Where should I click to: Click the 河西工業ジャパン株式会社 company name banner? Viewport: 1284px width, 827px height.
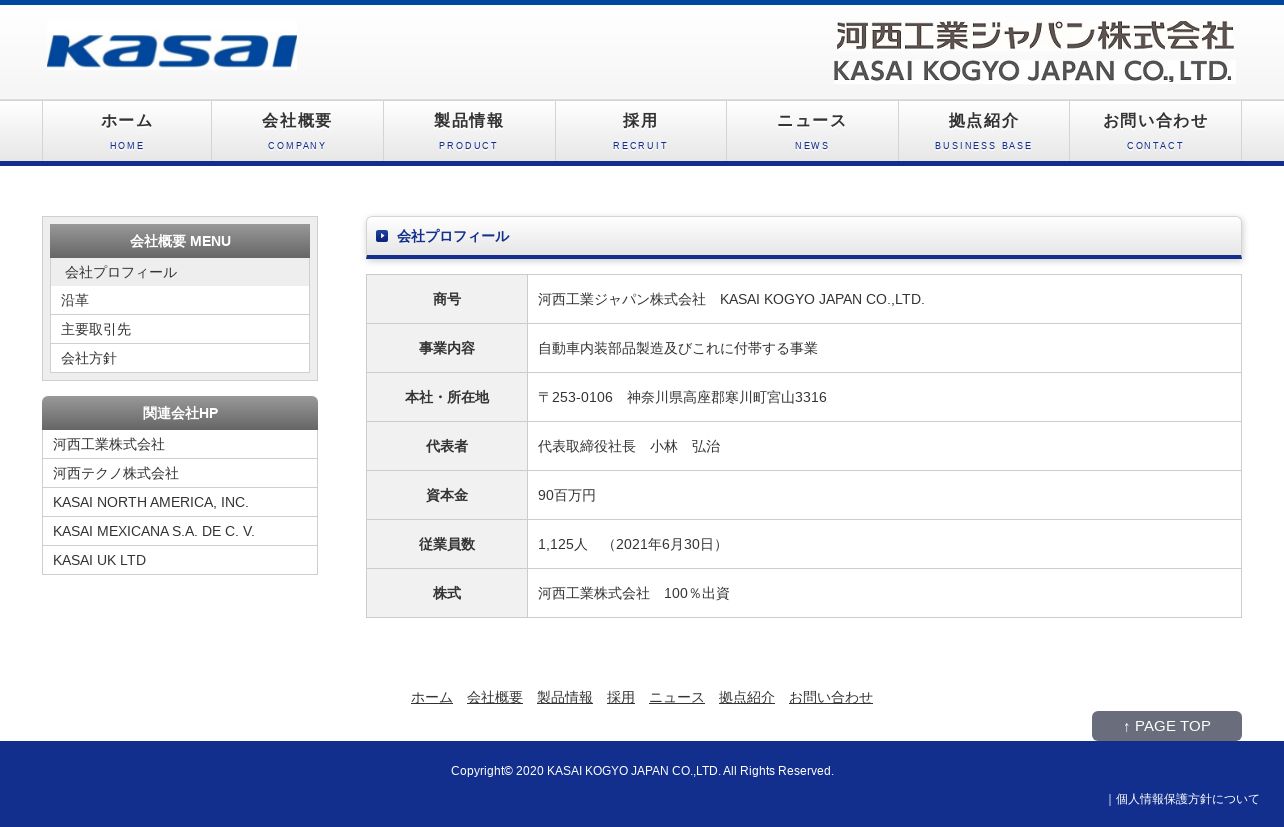pos(1034,52)
